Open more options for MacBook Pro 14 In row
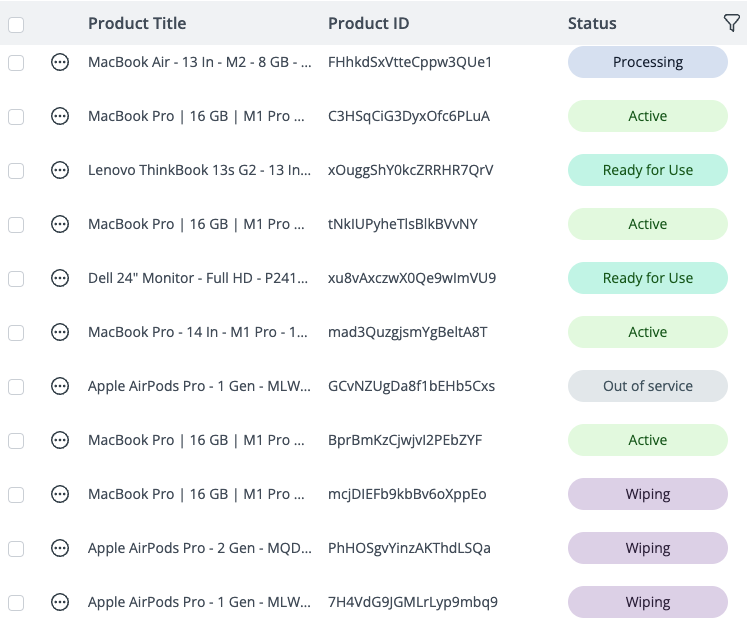The height and width of the screenshot is (632, 747). click(x=60, y=332)
